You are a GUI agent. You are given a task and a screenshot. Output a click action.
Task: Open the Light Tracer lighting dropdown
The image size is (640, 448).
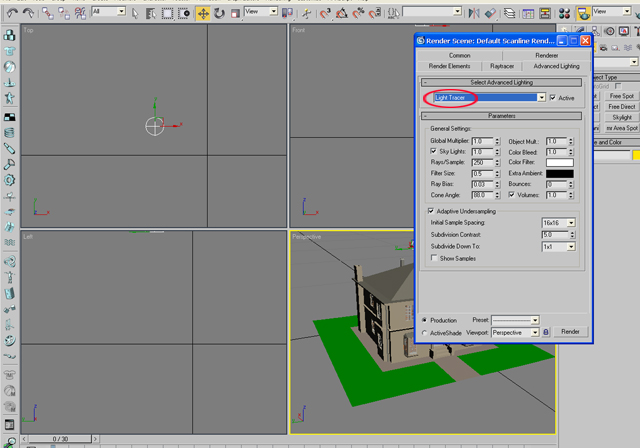tap(541, 98)
